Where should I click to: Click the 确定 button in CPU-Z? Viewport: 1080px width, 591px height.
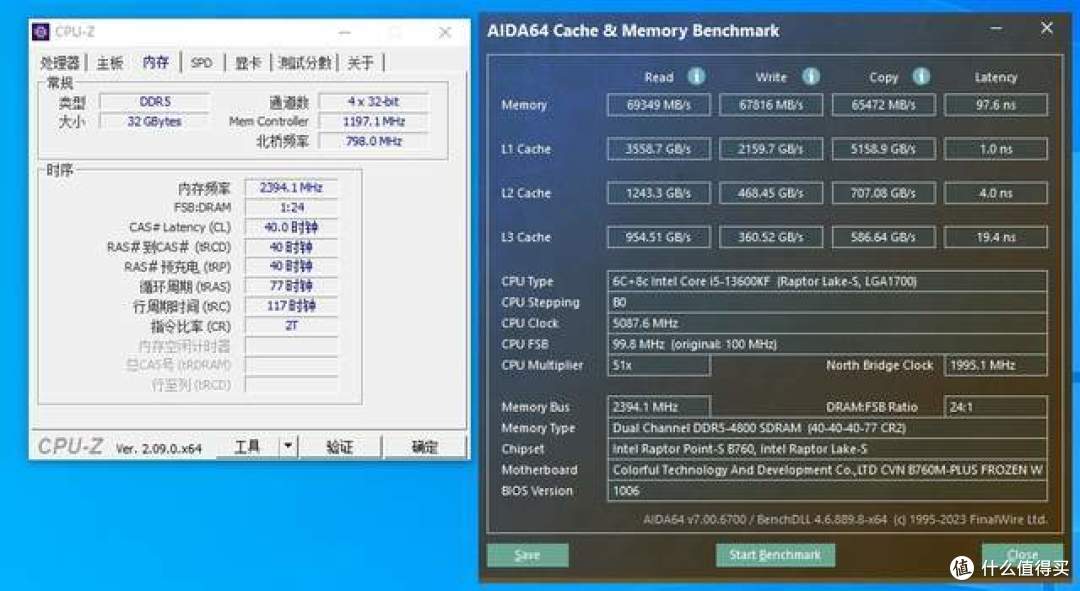tap(424, 446)
